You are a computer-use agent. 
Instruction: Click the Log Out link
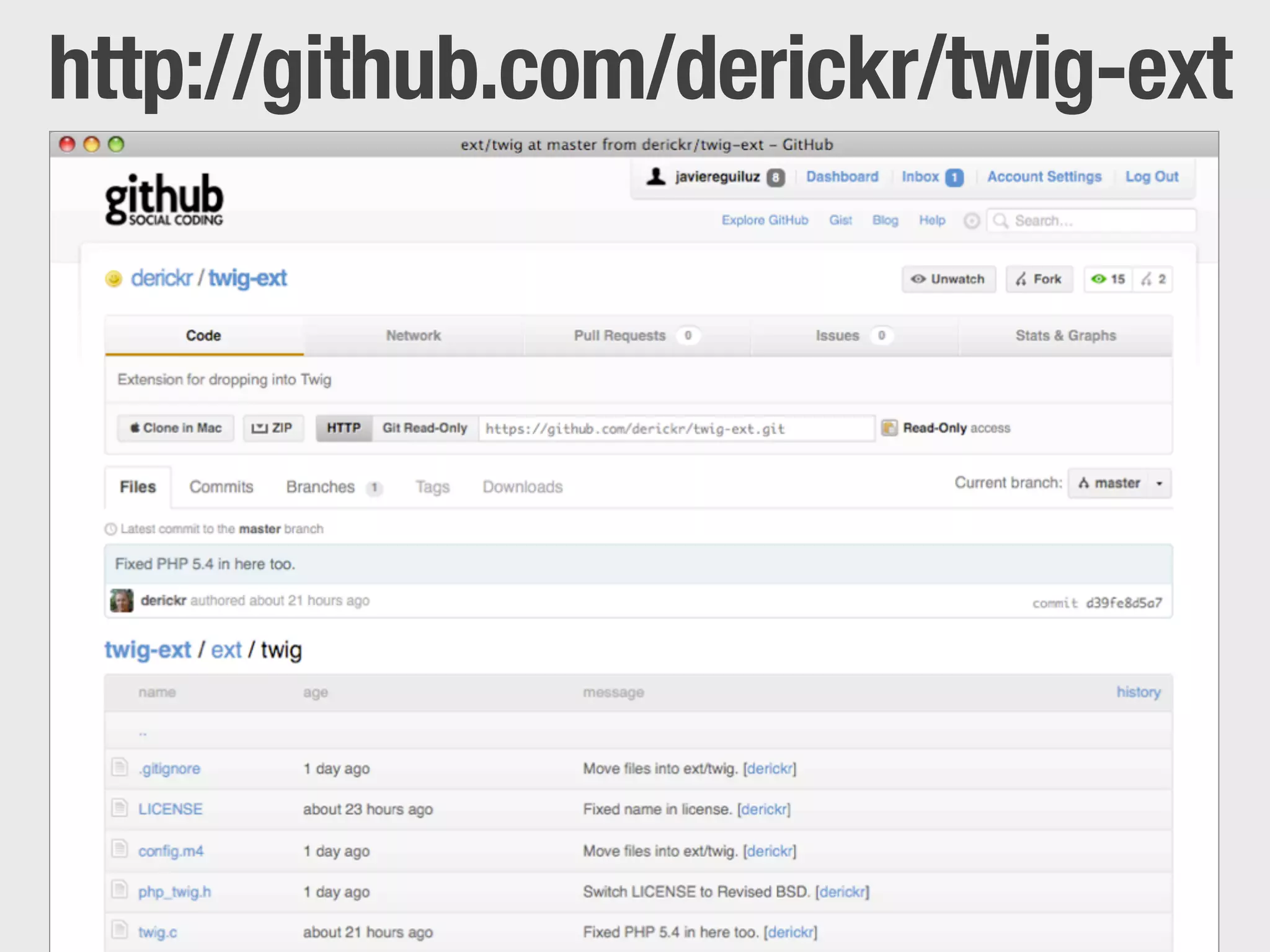[1152, 177]
